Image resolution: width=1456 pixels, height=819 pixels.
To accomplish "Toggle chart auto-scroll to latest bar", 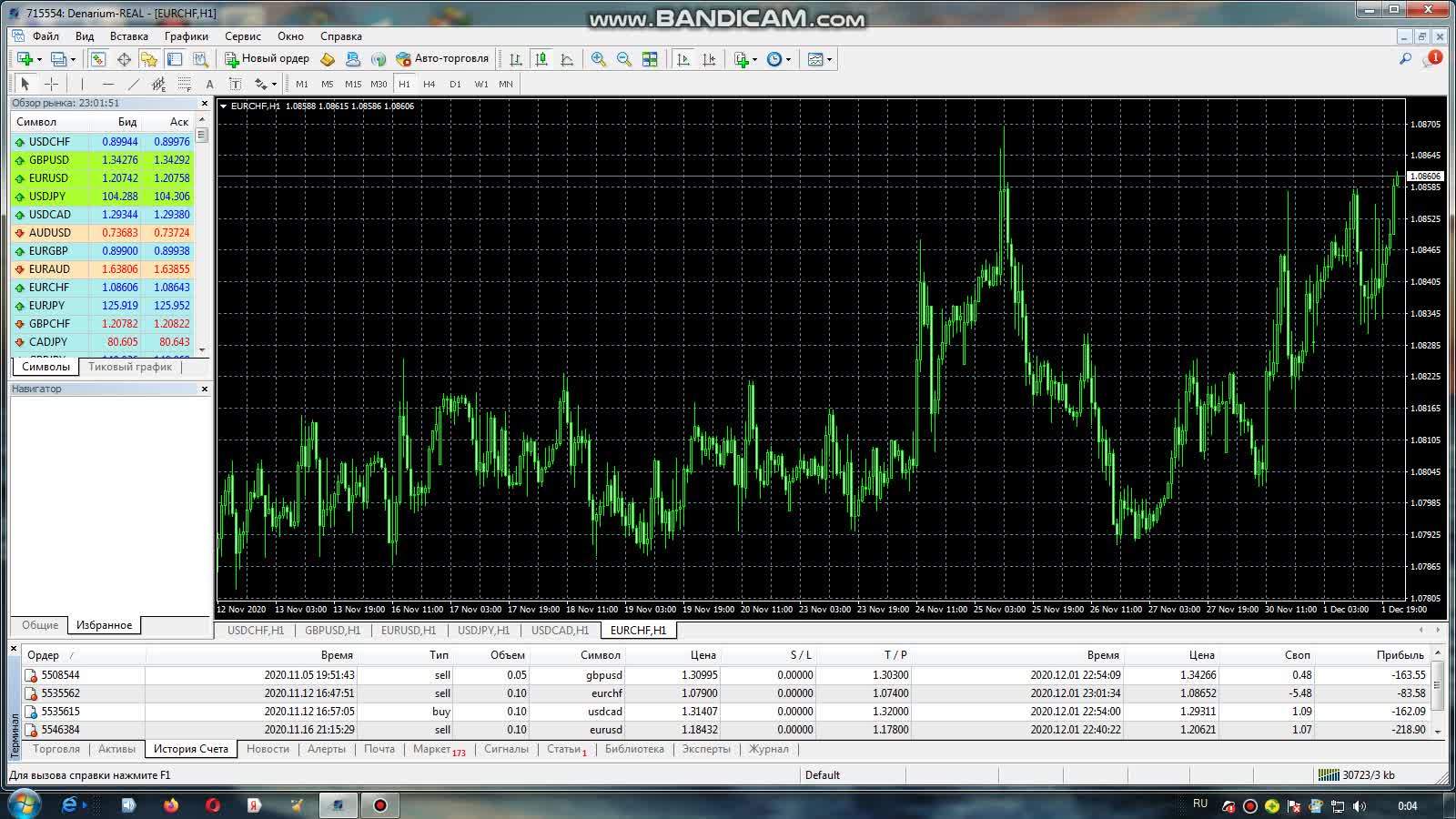I will point(683,59).
